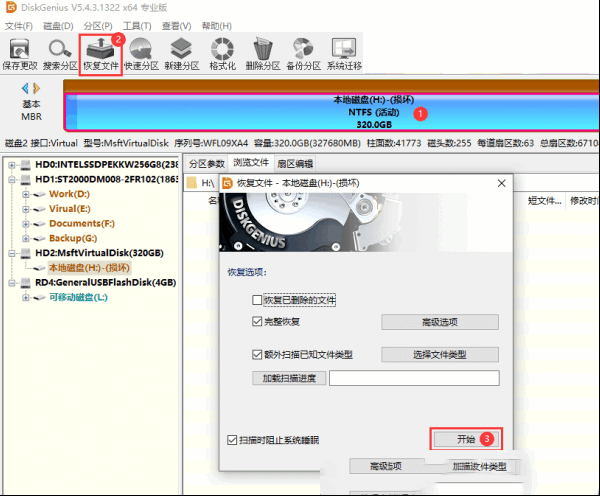The width and height of the screenshot is (600, 496).
Task: Click the HD0 INTEL SSD disk icon
Action: pos(26,165)
